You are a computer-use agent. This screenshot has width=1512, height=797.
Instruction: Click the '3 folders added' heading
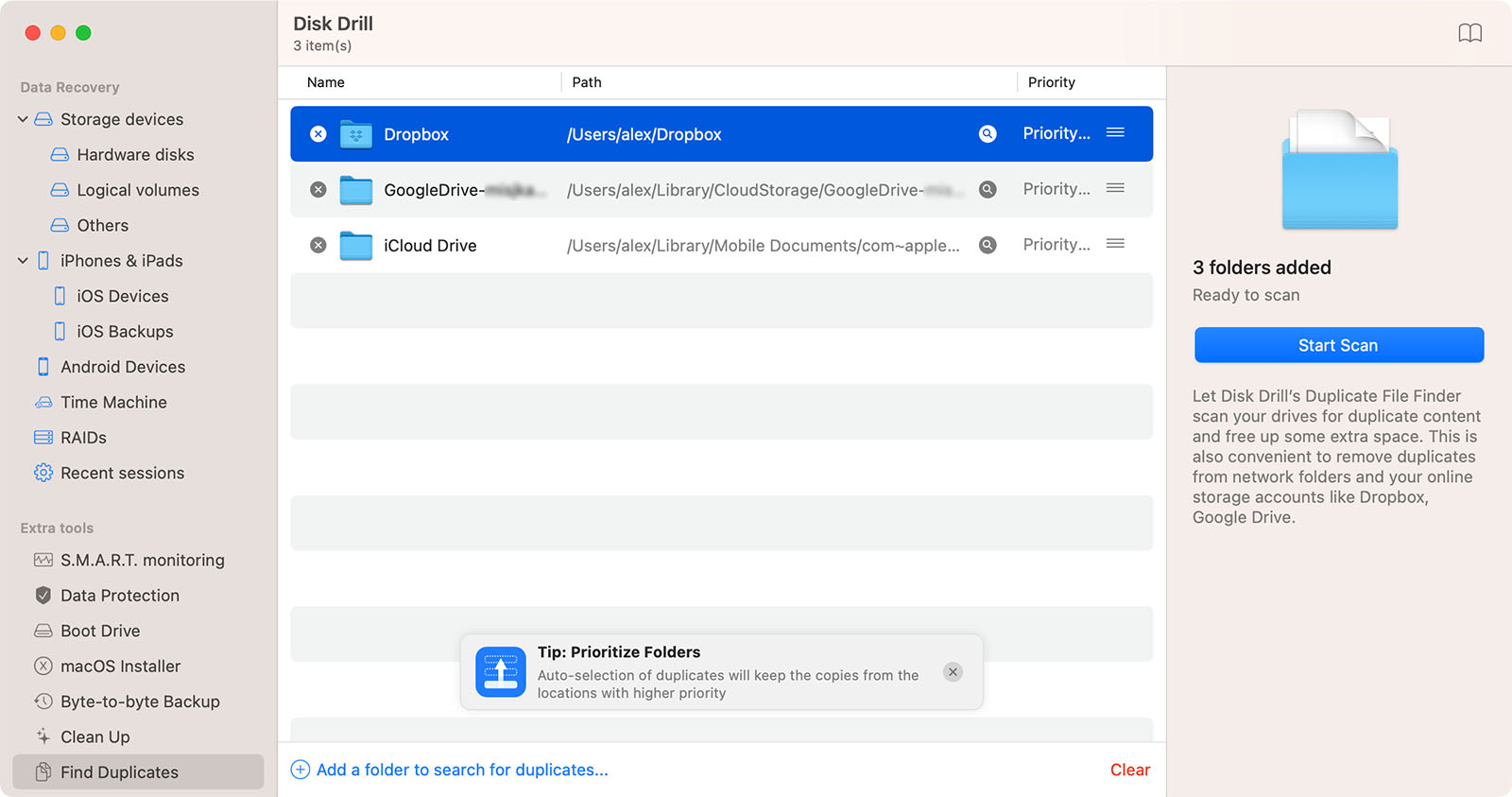click(x=1262, y=268)
